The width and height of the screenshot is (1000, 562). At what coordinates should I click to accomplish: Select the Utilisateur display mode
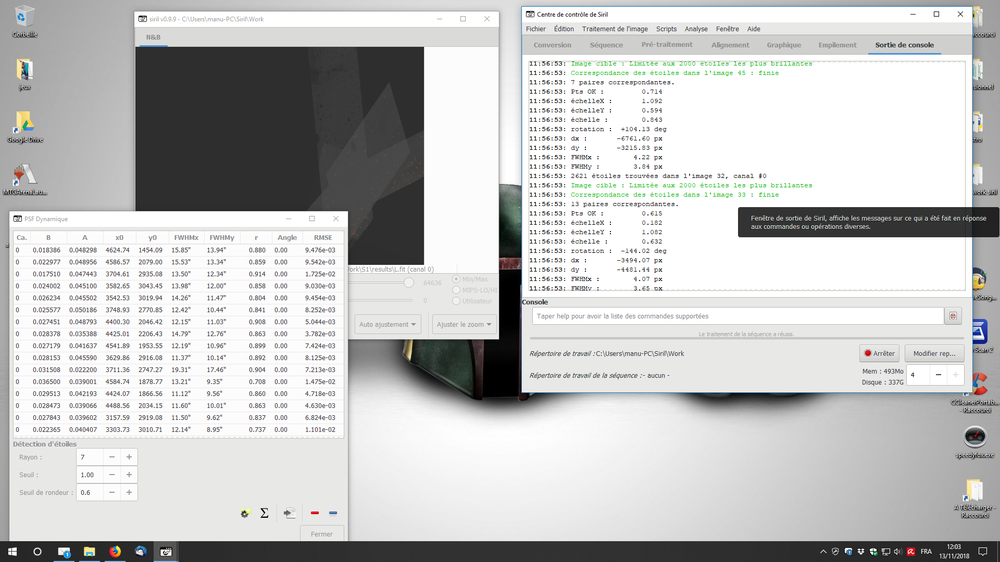tap(456, 300)
